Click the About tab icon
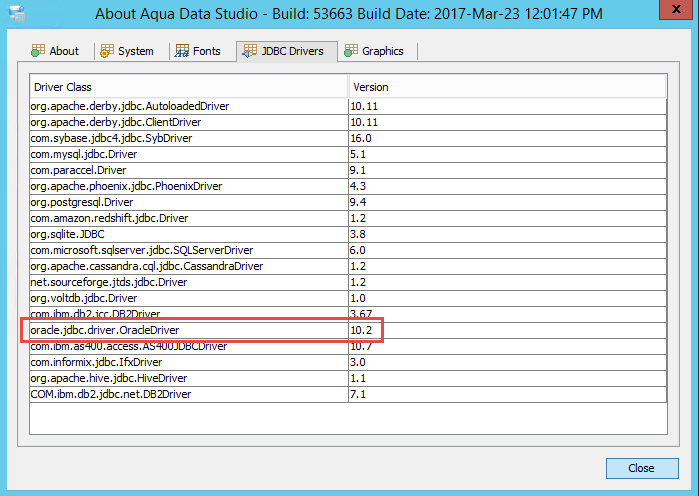The height and width of the screenshot is (496, 699). click(x=38, y=51)
